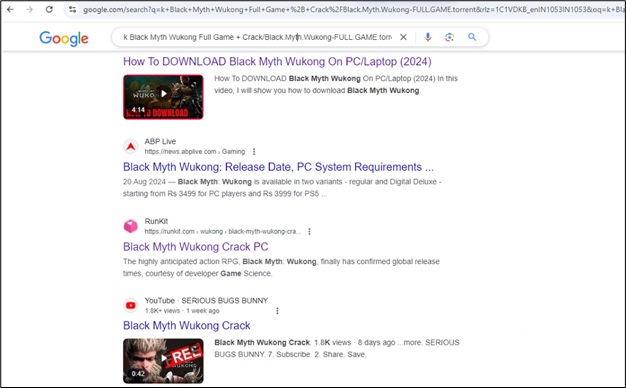Screen dimensions: 626x388
Task: Open Black Myth Wukong Crack PC link
Action: (x=196, y=247)
